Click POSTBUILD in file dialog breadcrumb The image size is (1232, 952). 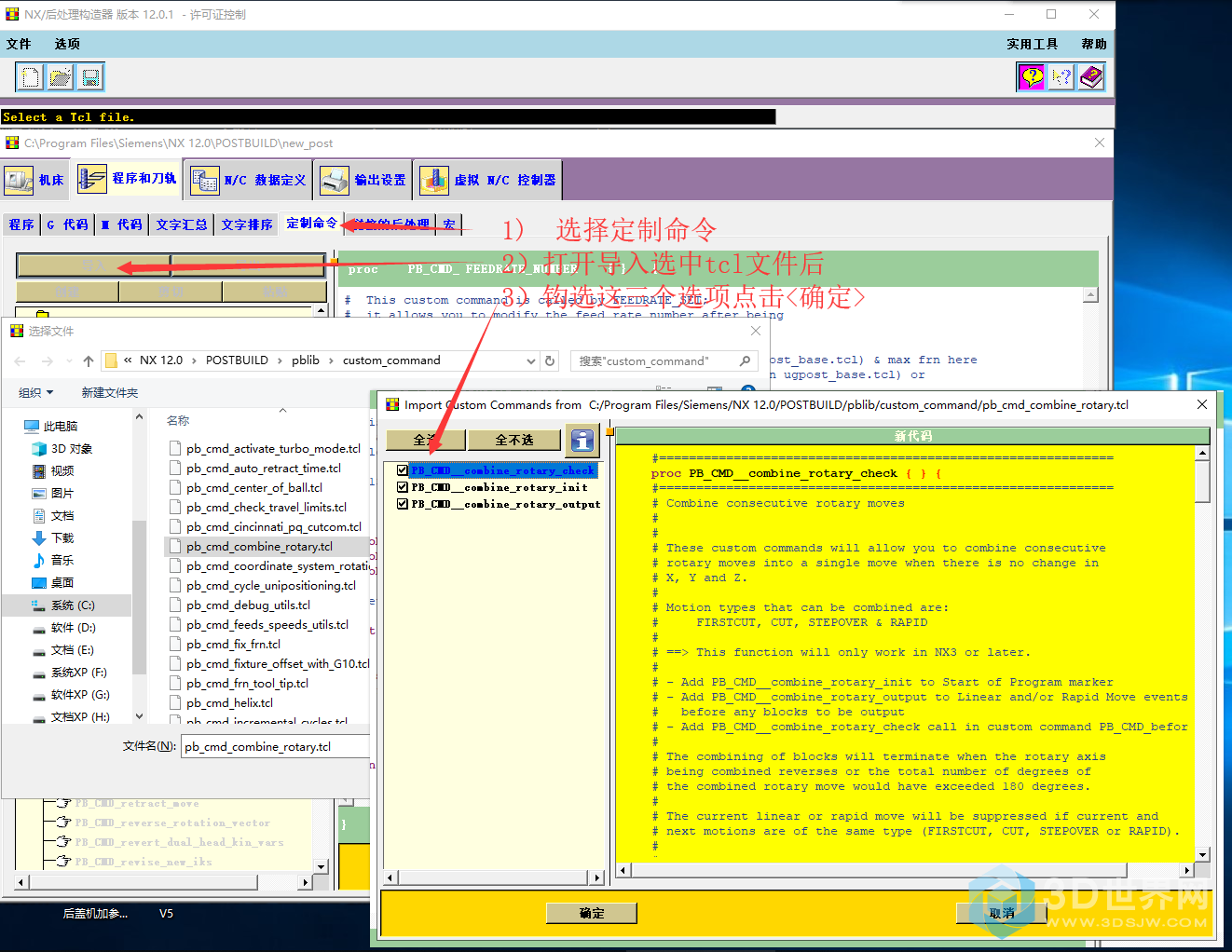point(237,360)
